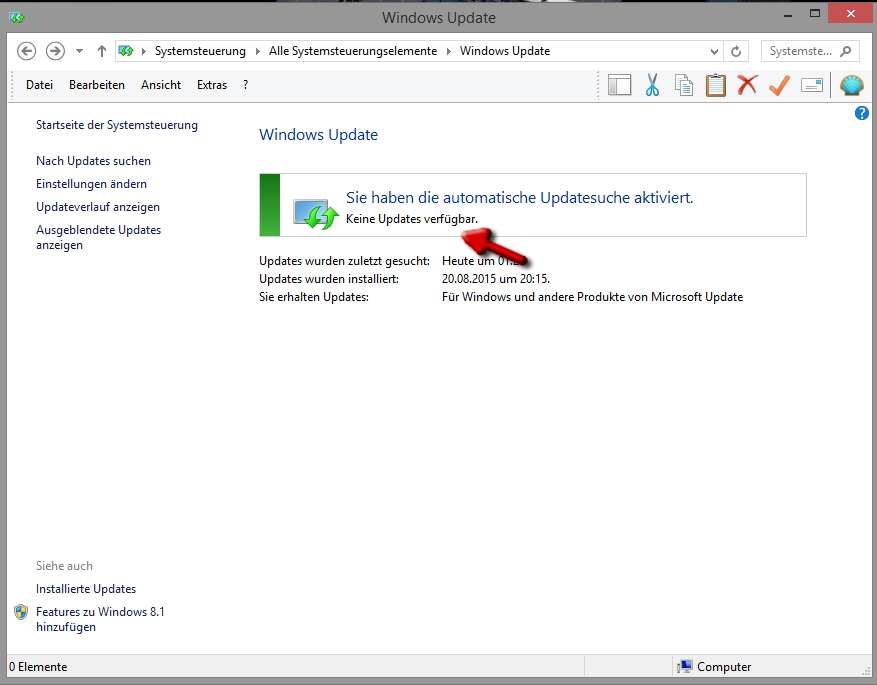Viewport: 877px width, 685px height.
Task: Expand chevron after Systemsteuerung breadcrumb
Action: 257,51
